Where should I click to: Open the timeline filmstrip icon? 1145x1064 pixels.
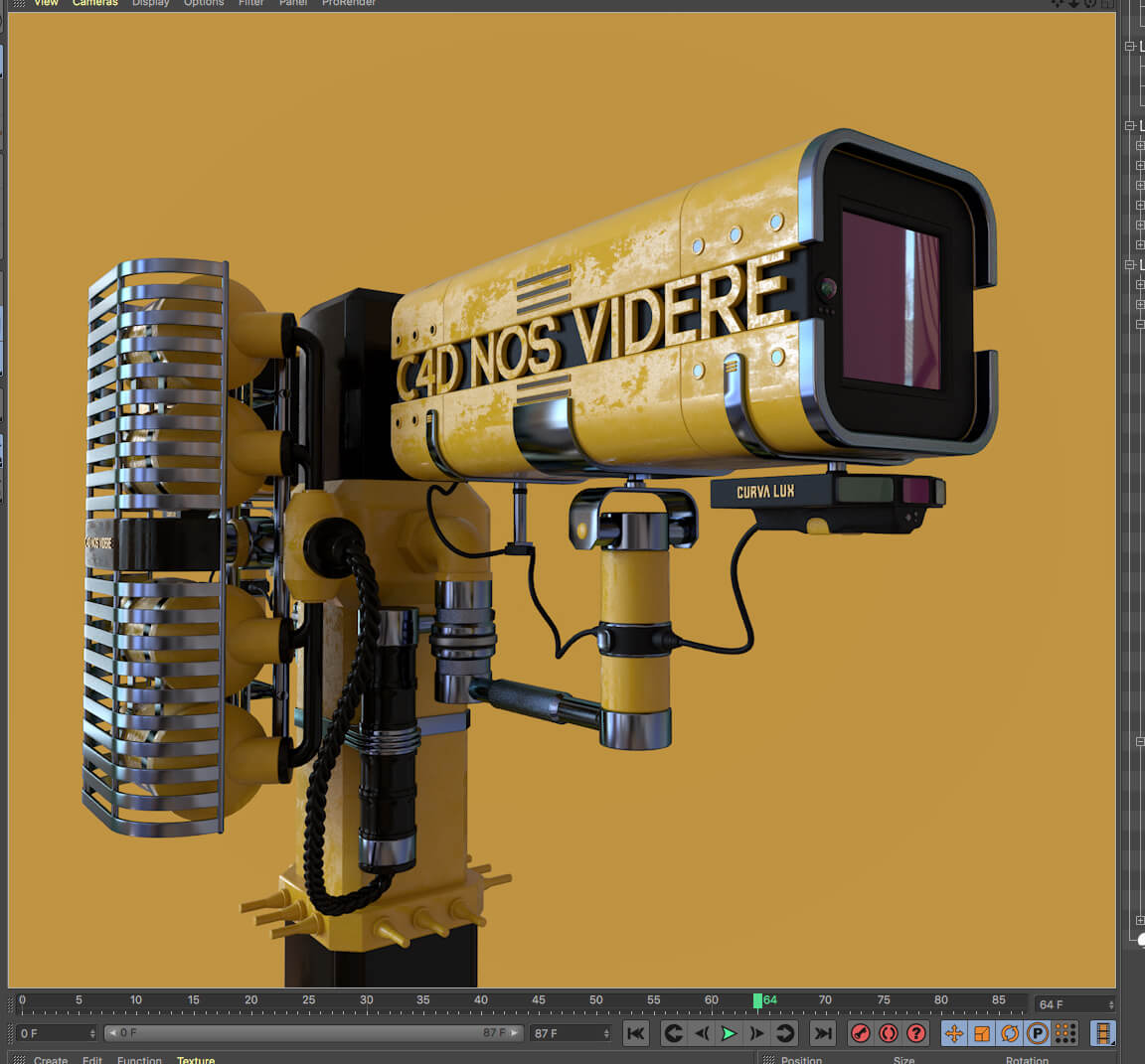1102,1033
